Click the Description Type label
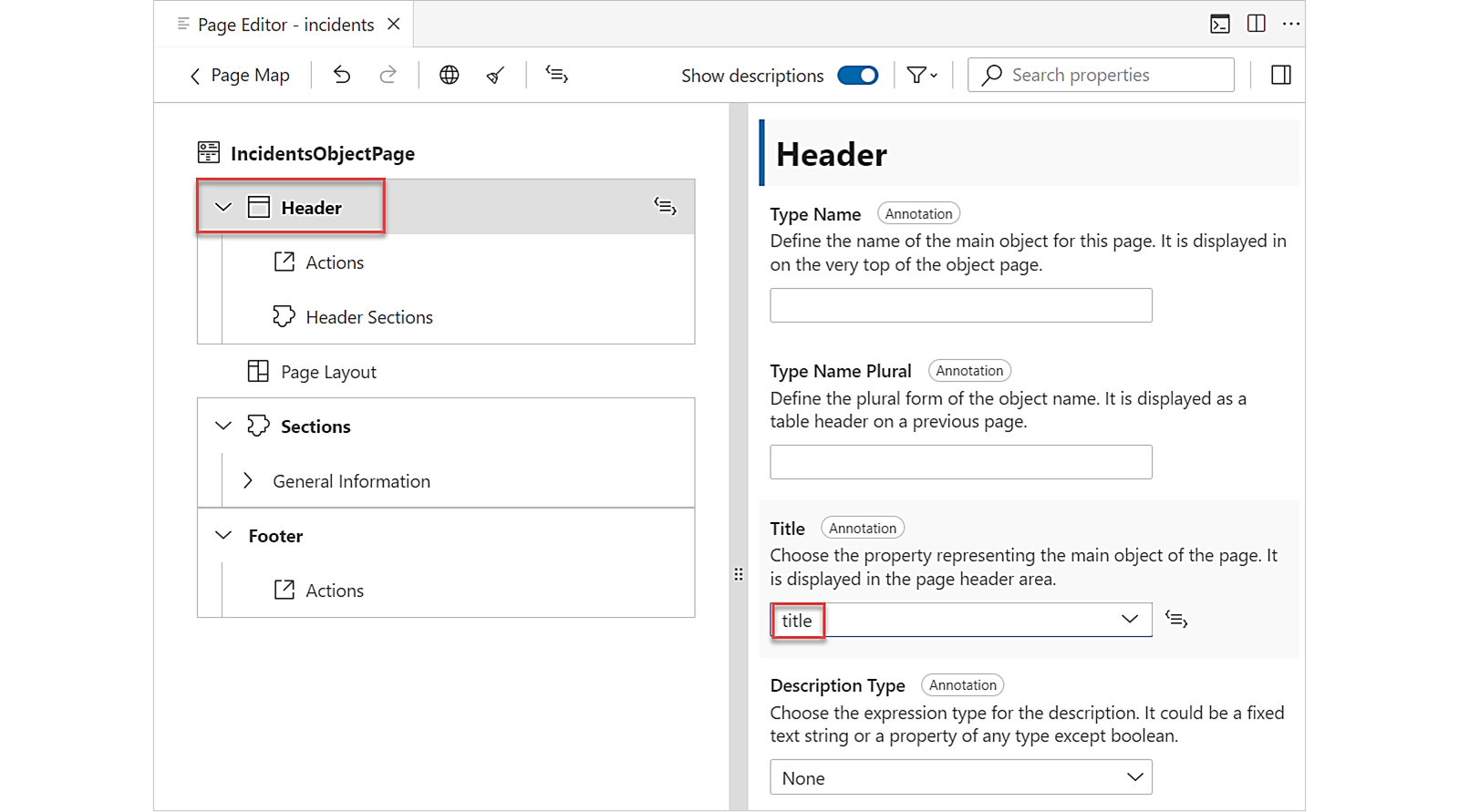1459x812 pixels. click(837, 685)
